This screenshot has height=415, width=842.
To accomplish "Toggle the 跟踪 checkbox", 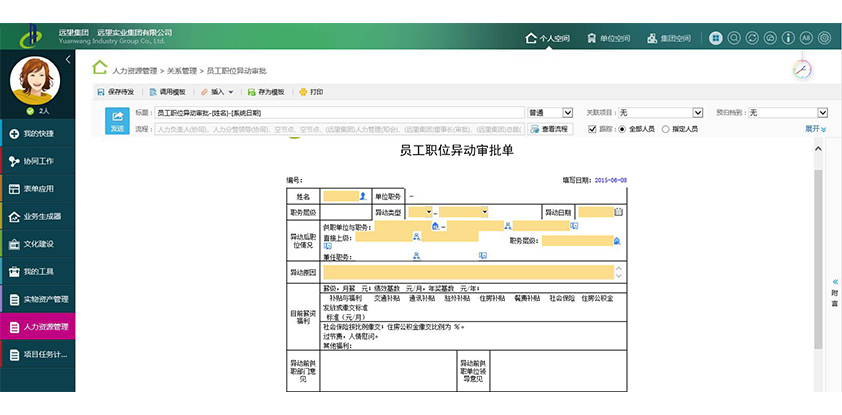I will (592, 129).
